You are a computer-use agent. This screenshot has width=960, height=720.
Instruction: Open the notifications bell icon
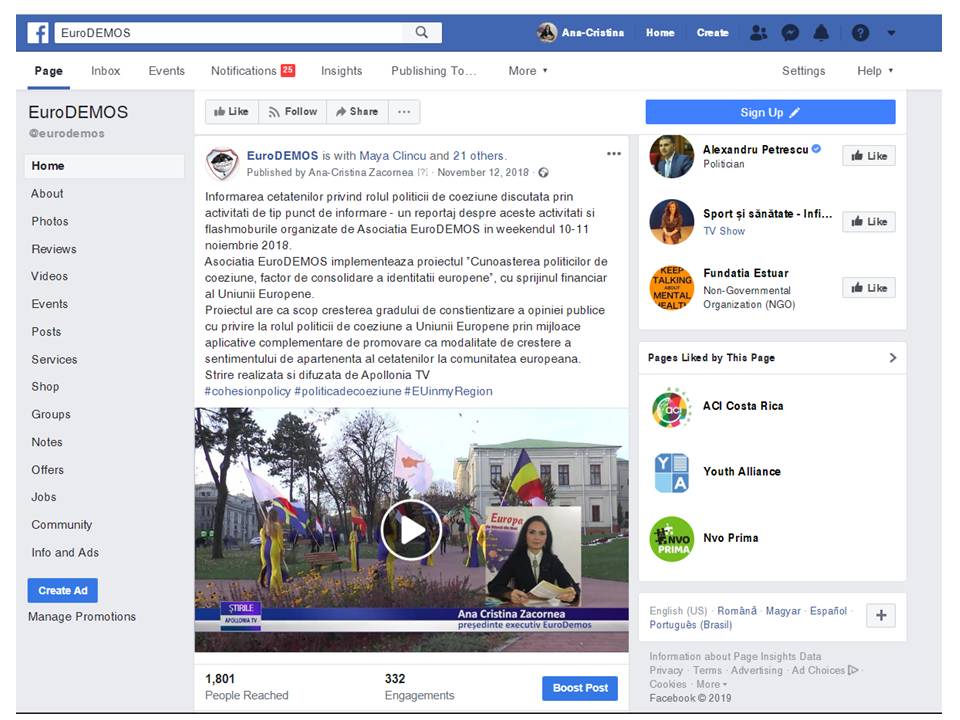click(x=821, y=32)
